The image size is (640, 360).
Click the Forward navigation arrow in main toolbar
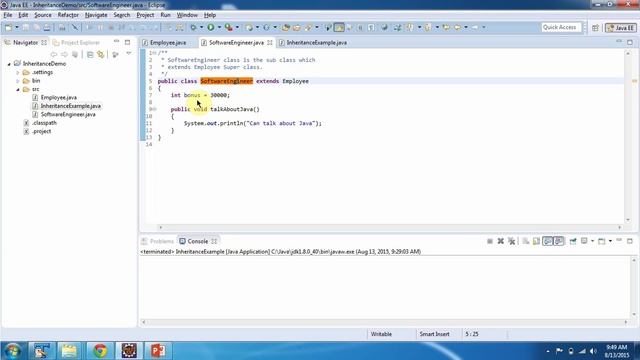pyautogui.click(x=475, y=27)
